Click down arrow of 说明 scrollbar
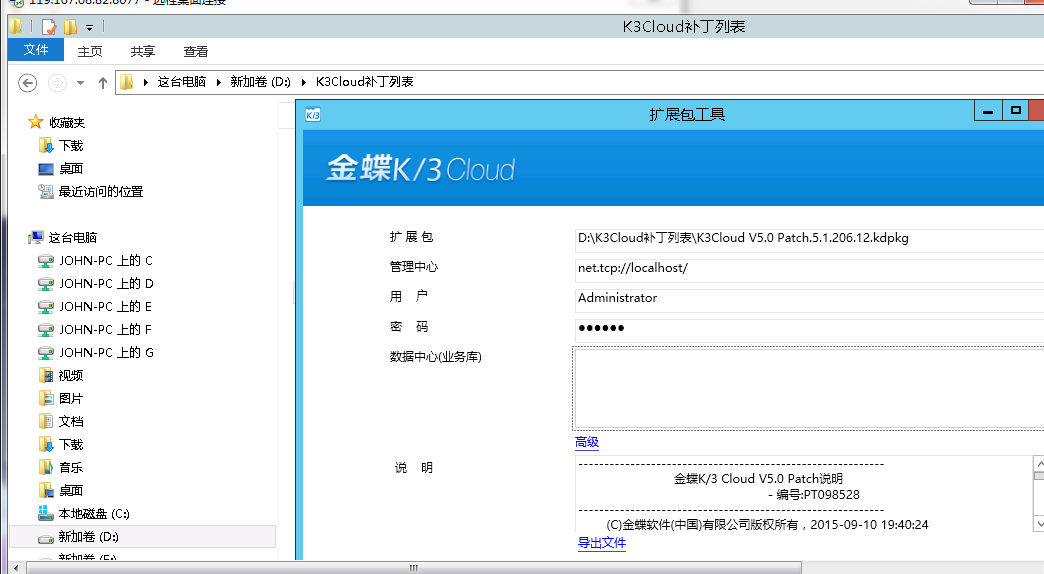Screen dimensions: 1044x574 (1039, 523)
